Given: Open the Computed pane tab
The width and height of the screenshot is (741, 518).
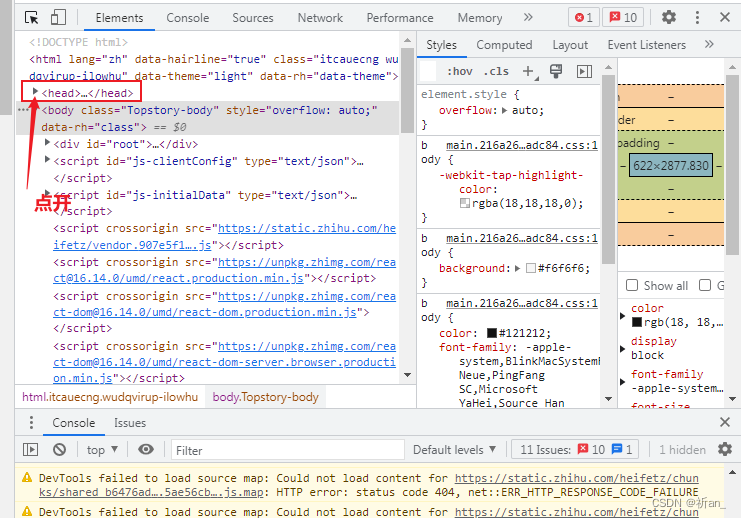Looking at the screenshot, I should coord(504,45).
